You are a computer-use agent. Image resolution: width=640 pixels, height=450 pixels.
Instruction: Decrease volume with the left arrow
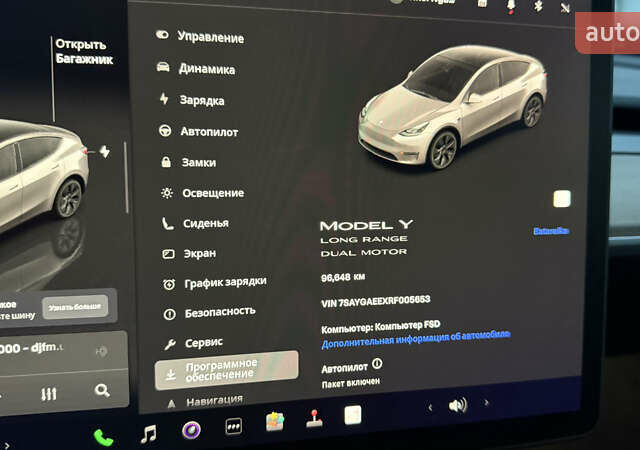coord(430,408)
